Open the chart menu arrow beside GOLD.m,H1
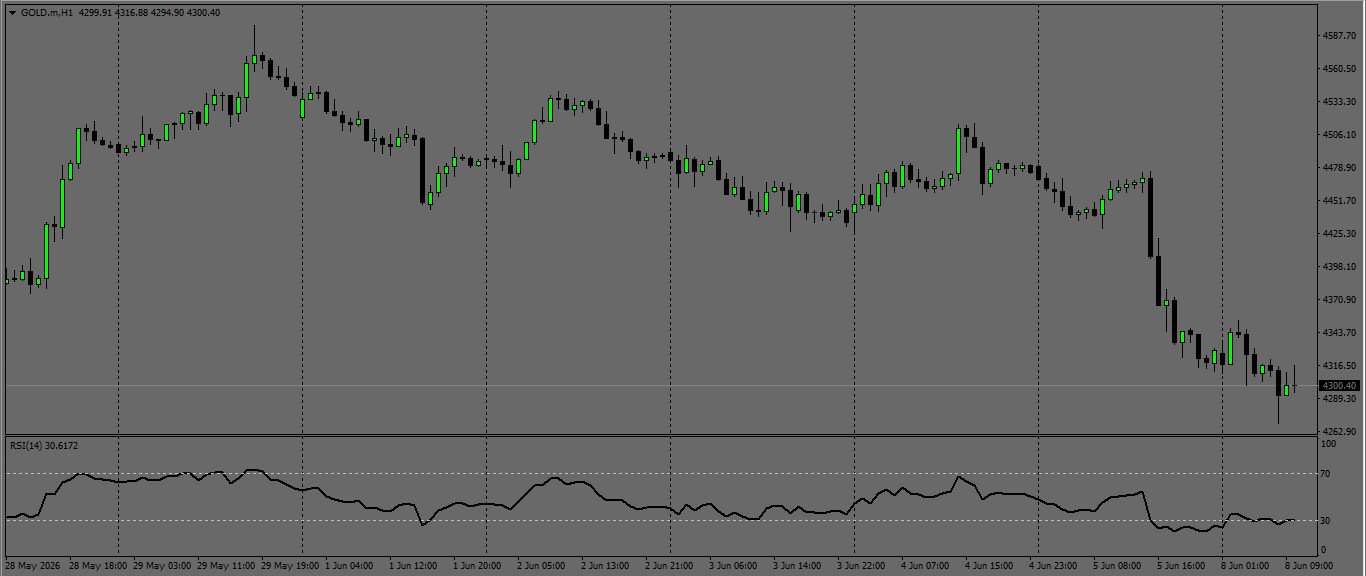Screen dimensions: 1366x576 pyautogui.click(x=12, y=12)
